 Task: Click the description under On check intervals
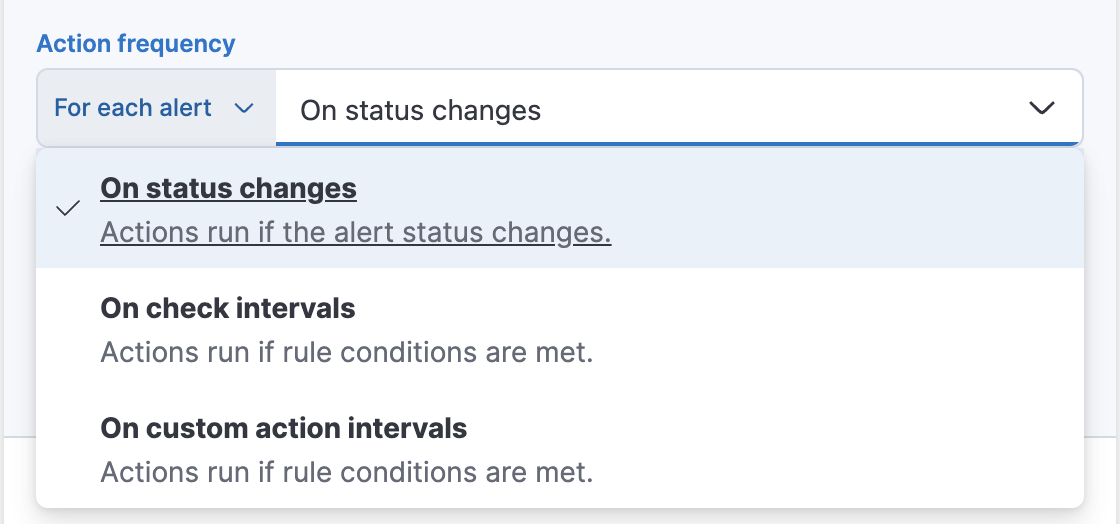(347, 353)
